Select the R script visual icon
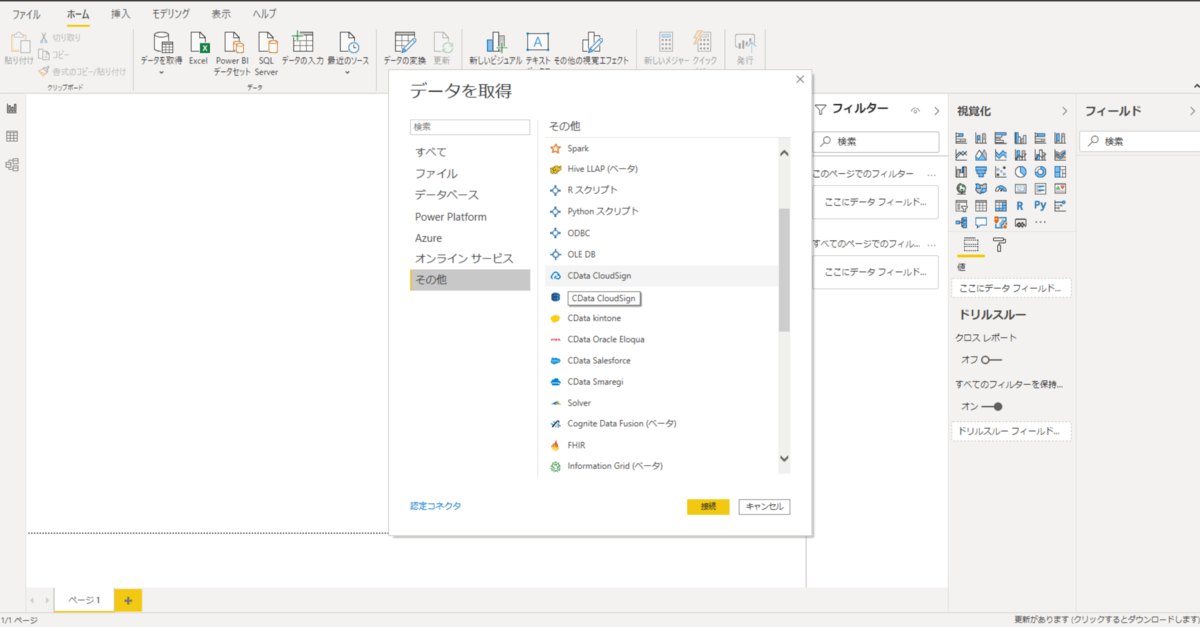This screenshot has height=627, width=1200. click(1021, 206)
